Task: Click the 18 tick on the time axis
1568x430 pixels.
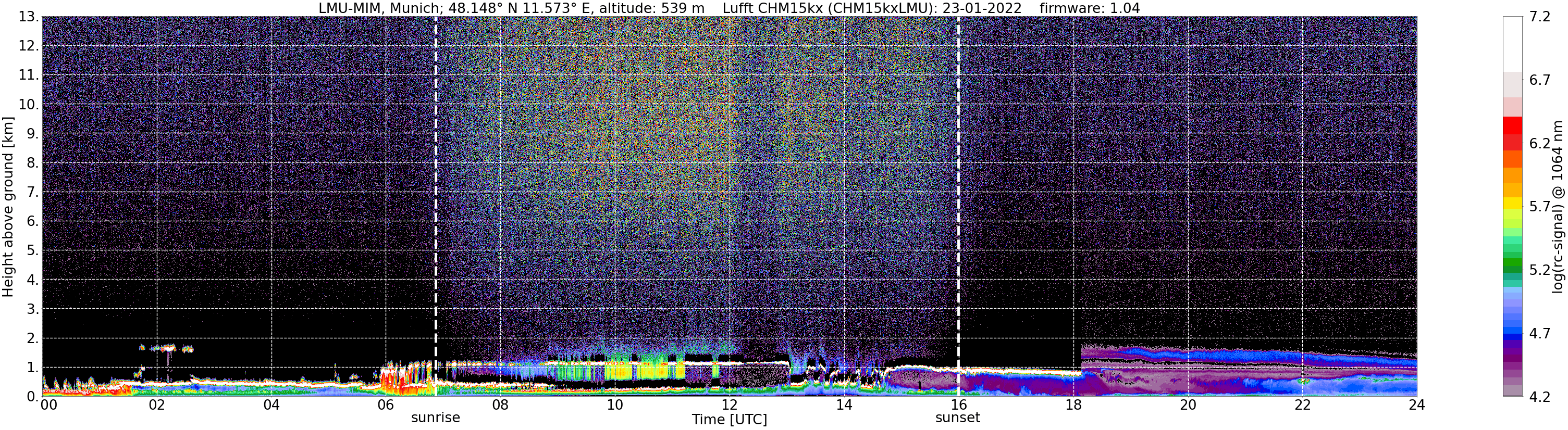Action: [1073, 405]
